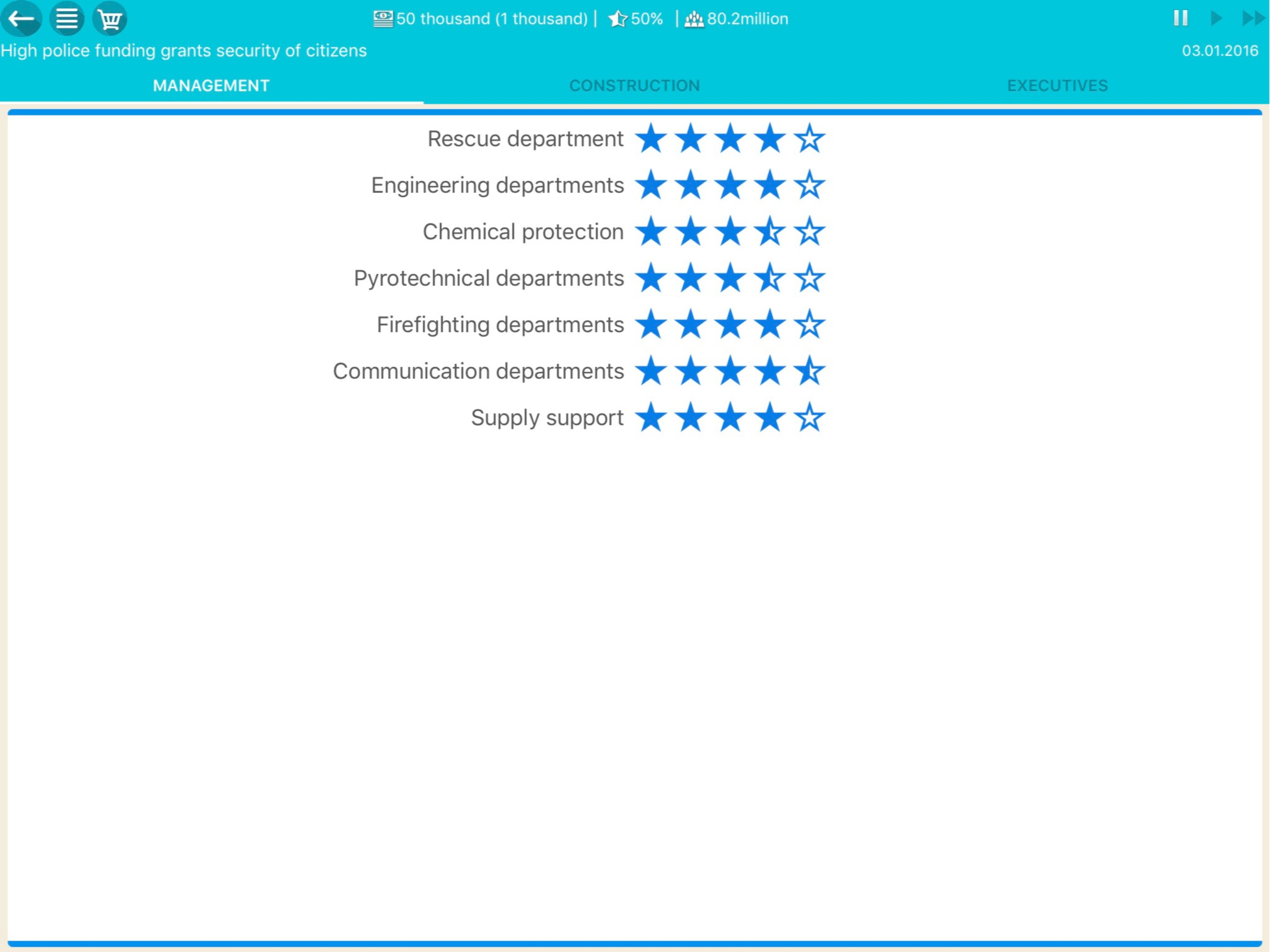Click the first star of Rescue department

(651, 139)
